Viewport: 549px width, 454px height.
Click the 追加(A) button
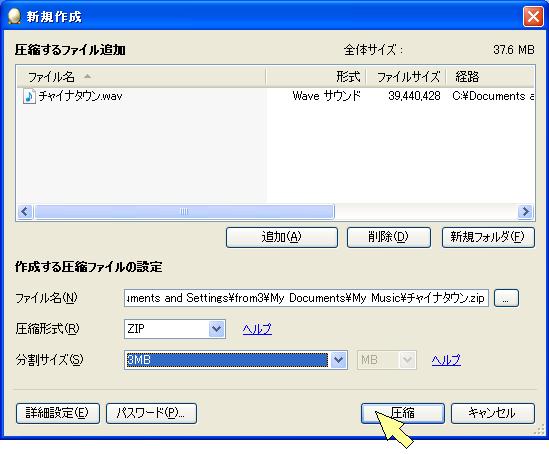282,237
